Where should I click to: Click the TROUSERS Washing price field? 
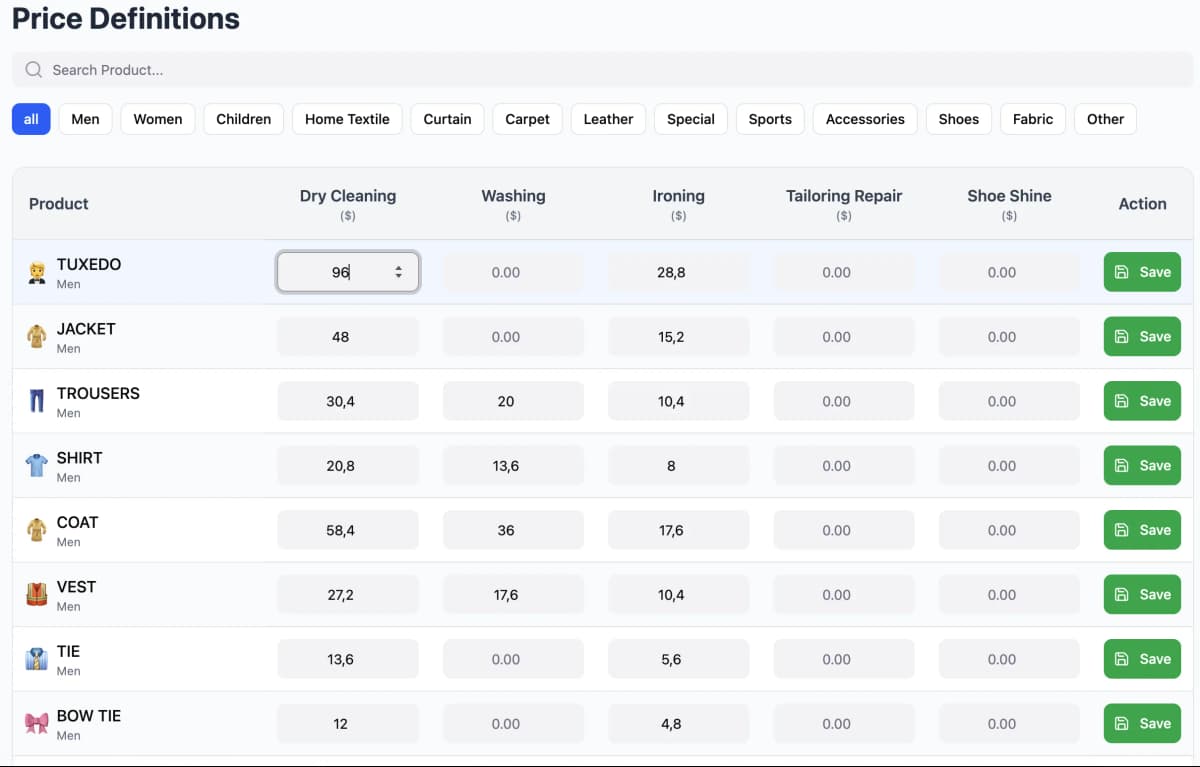pos(513,401)
